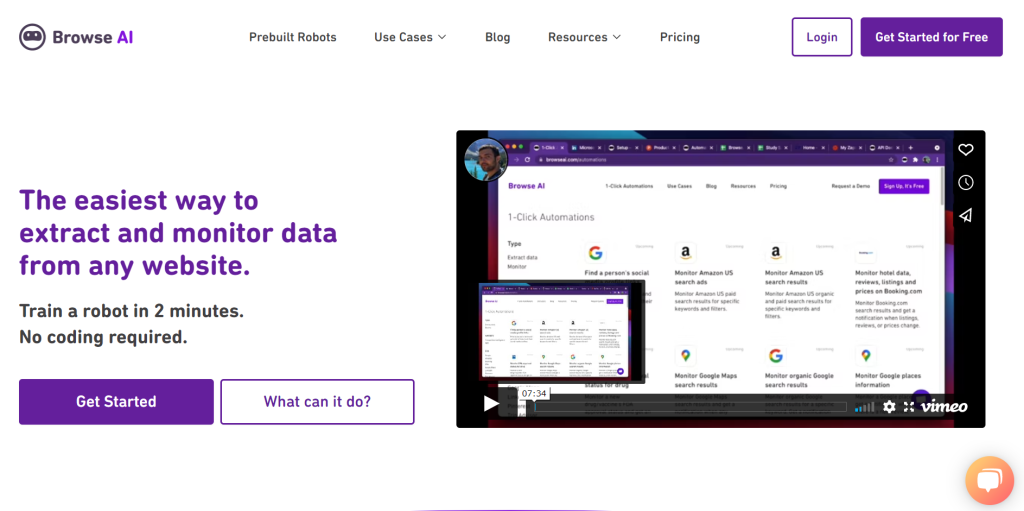
Task: Like the video with heart icon
Action: pos(965,150)
